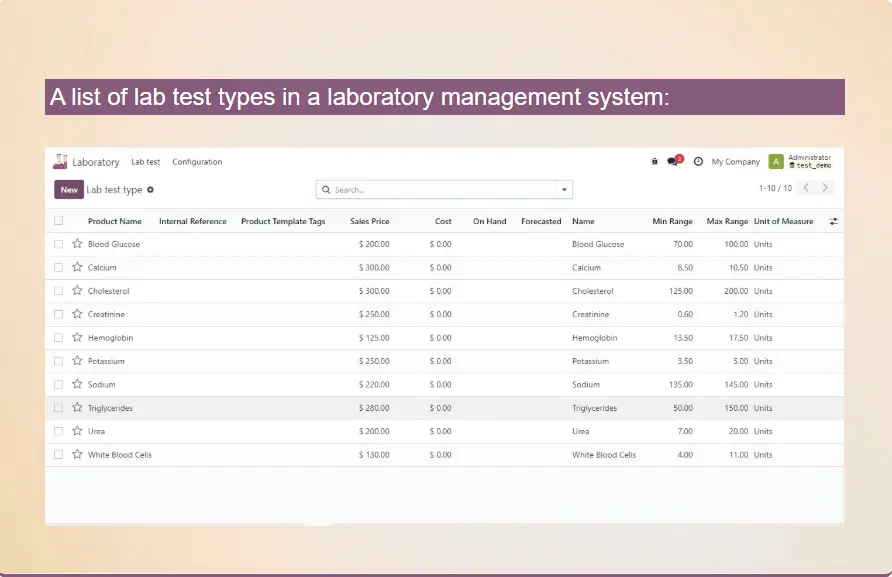The image size is (892, 577).
Task: Click into the Search input field
Action: coord(440,189)
